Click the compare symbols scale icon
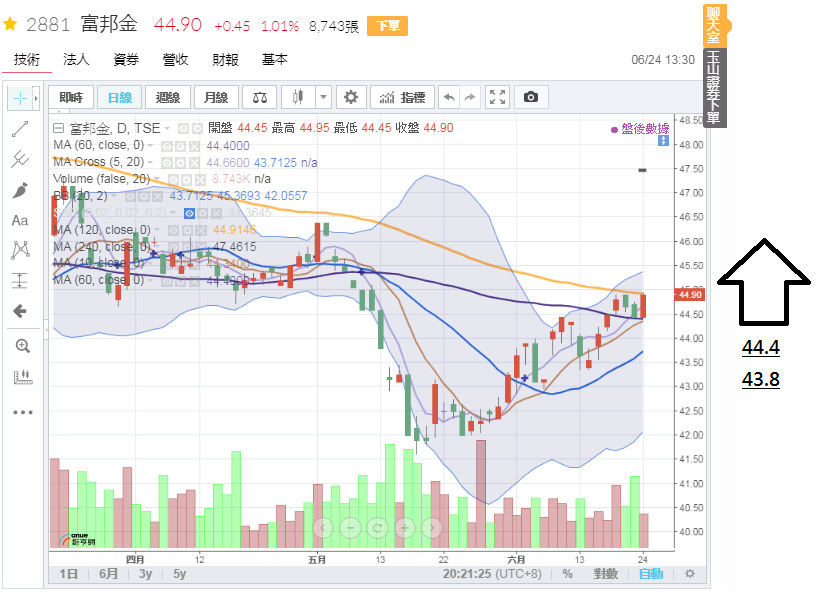Viewport: 830px width, 600px height. pyautogui.click(x=260, y=97)
